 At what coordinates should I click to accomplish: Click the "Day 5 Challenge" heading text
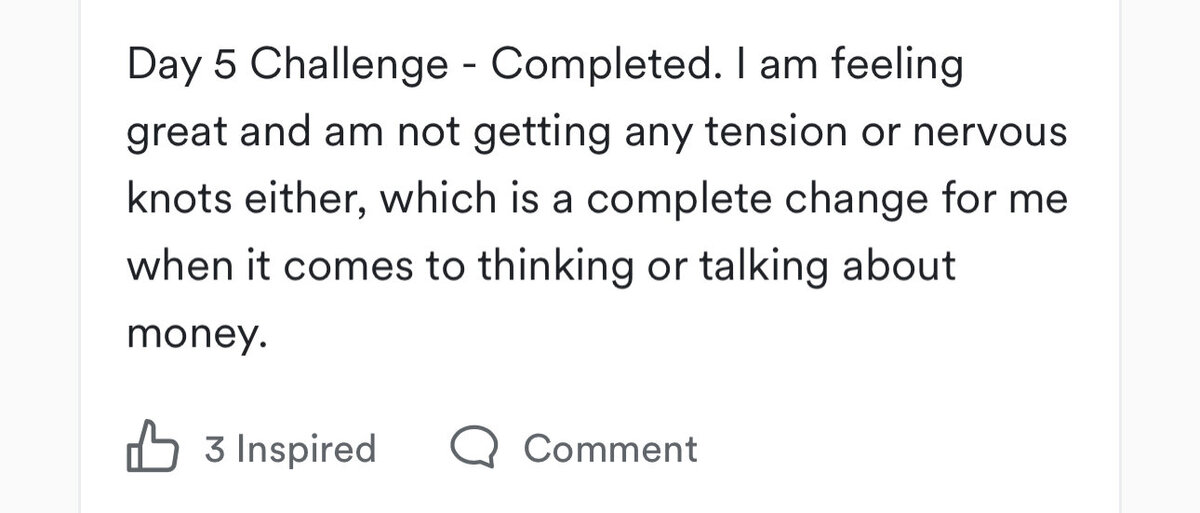point(288,67)
